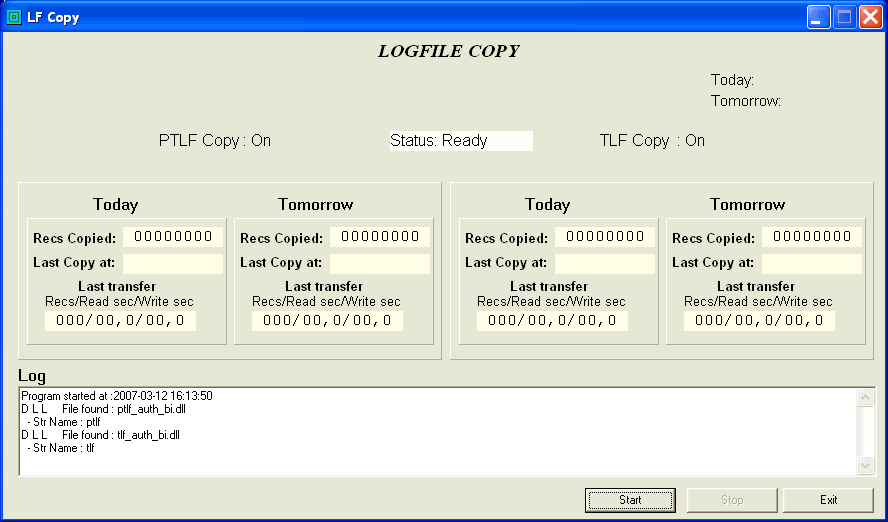Click the Tomorrow: date label under the heading
This screenshot has height=522, width=888.
pyautogui.click(x=746, y=101)
